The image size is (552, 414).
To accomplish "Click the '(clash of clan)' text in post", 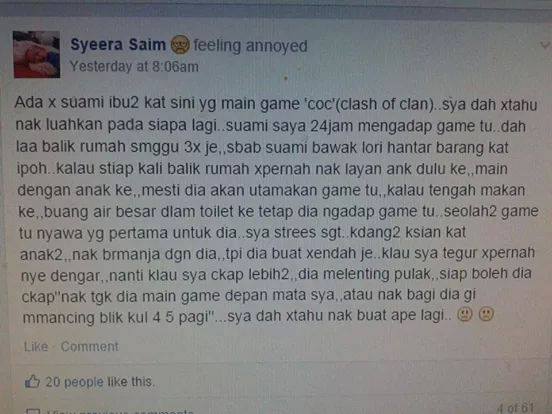I will [x=385, y=104].
